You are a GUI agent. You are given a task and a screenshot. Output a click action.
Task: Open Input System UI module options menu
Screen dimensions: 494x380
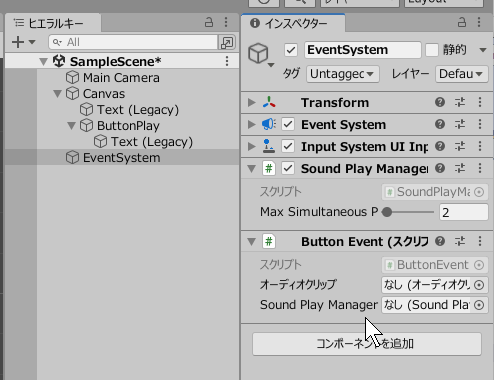click(480, 146)
